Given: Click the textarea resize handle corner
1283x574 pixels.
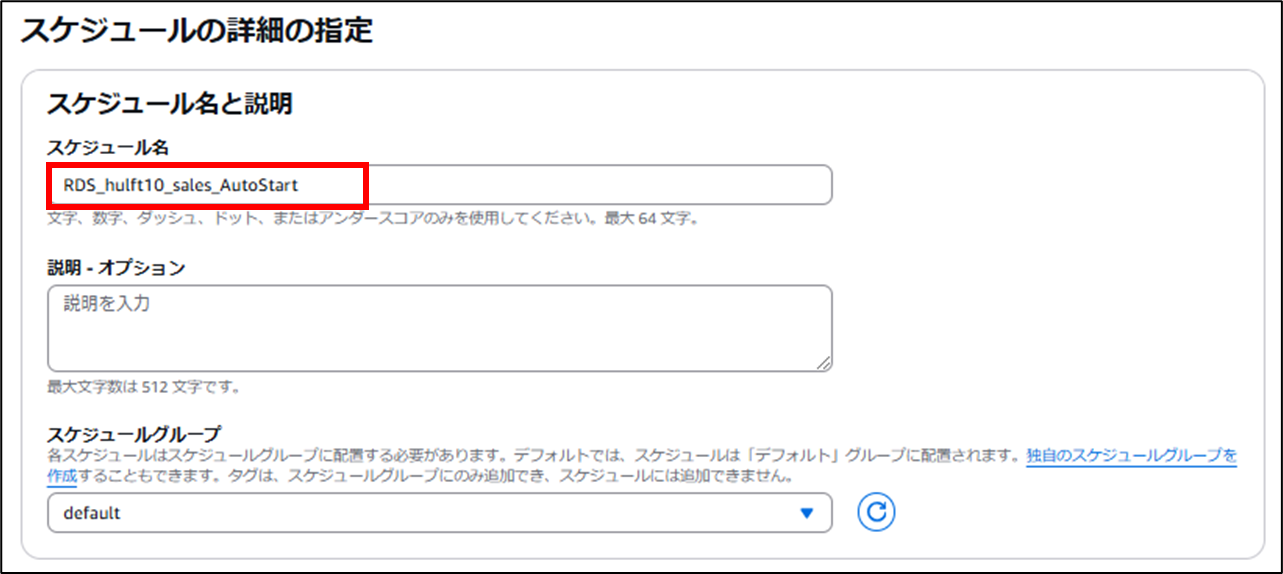Looking at the screenshot, I should pos(823,364).
